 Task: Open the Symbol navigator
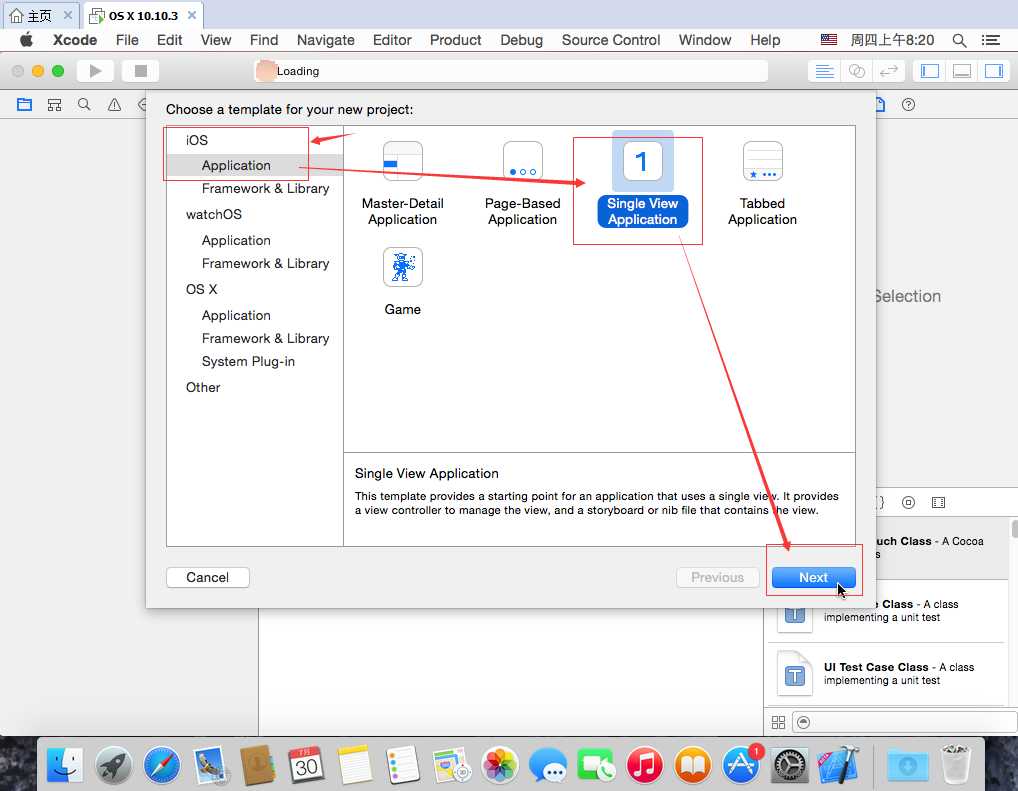55,105
